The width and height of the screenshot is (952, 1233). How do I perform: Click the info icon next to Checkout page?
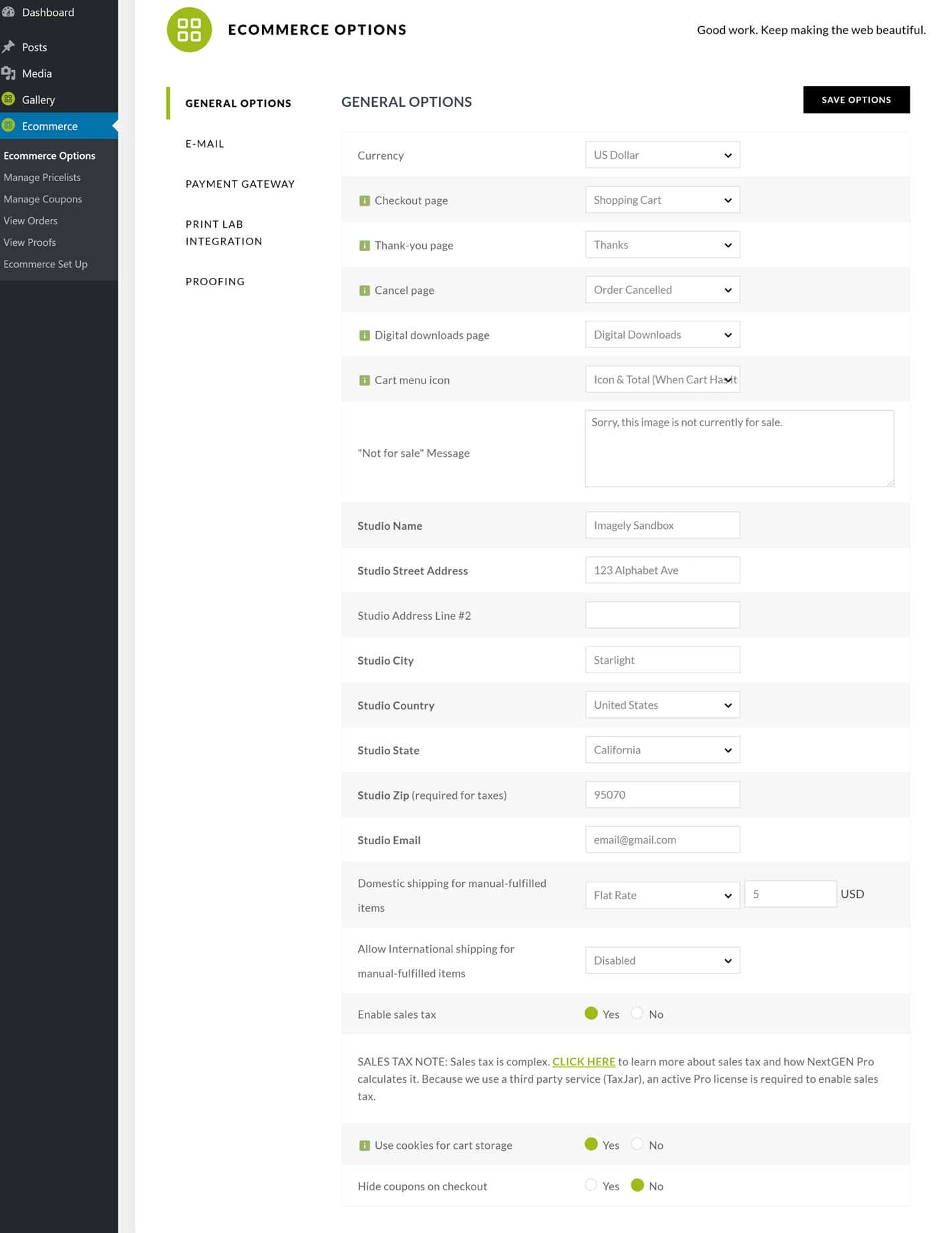[365, 200]
